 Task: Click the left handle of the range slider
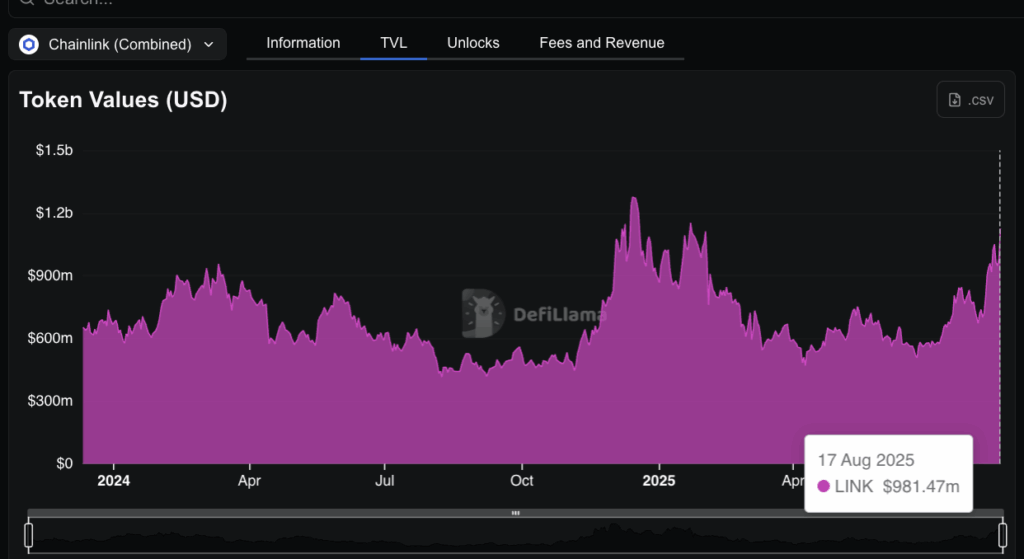click(28, 535)
